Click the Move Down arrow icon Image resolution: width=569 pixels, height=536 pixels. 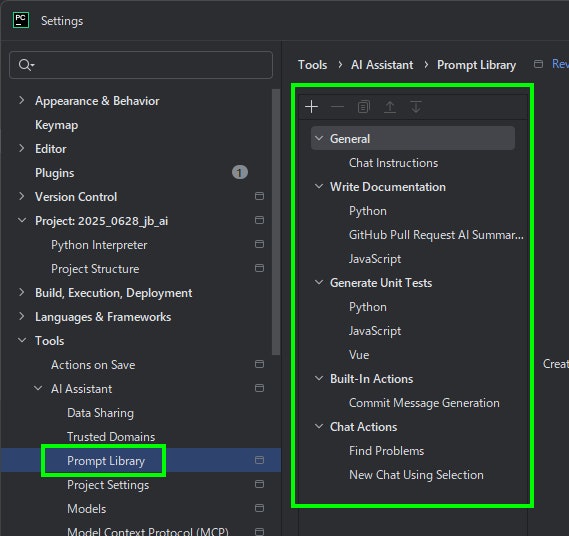point(416,107)
